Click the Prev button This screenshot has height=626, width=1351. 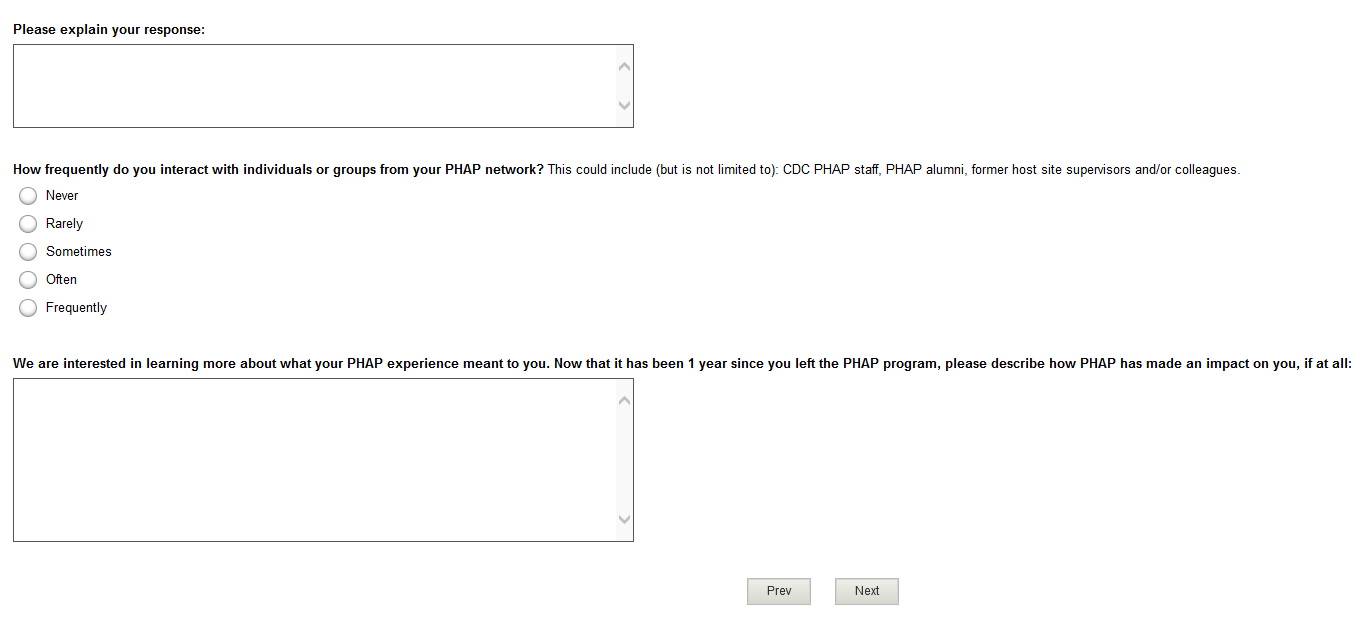click(778, 591)
